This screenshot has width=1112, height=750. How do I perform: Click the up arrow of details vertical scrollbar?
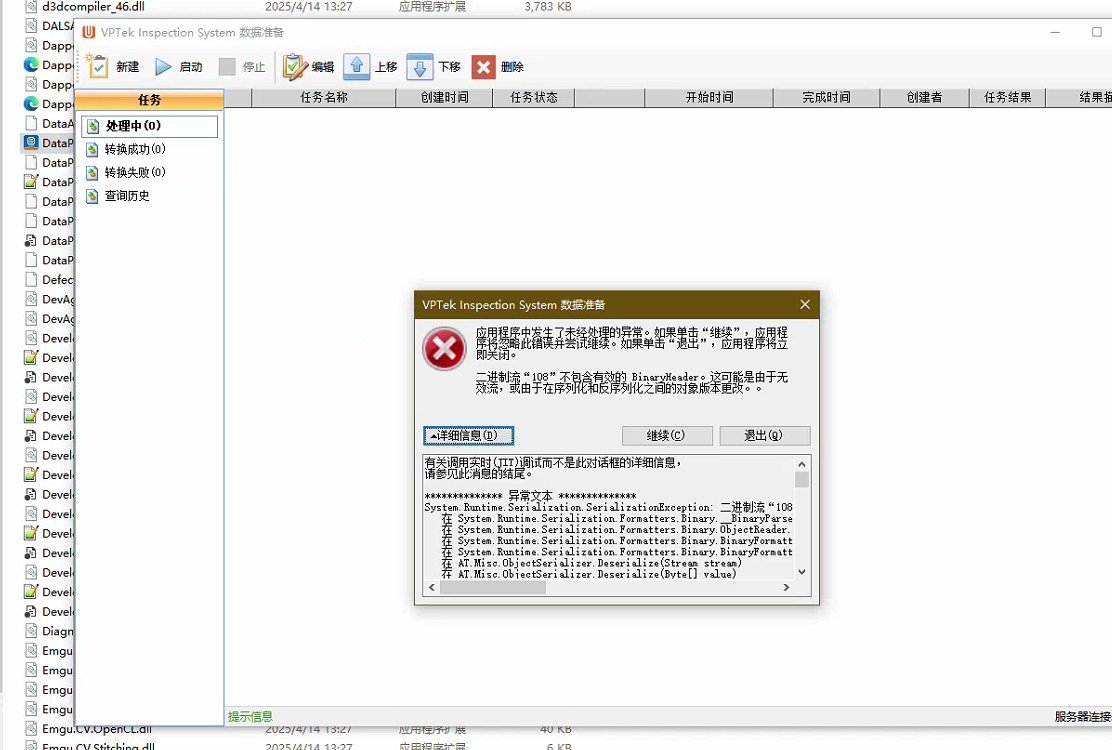coord(802,464)
